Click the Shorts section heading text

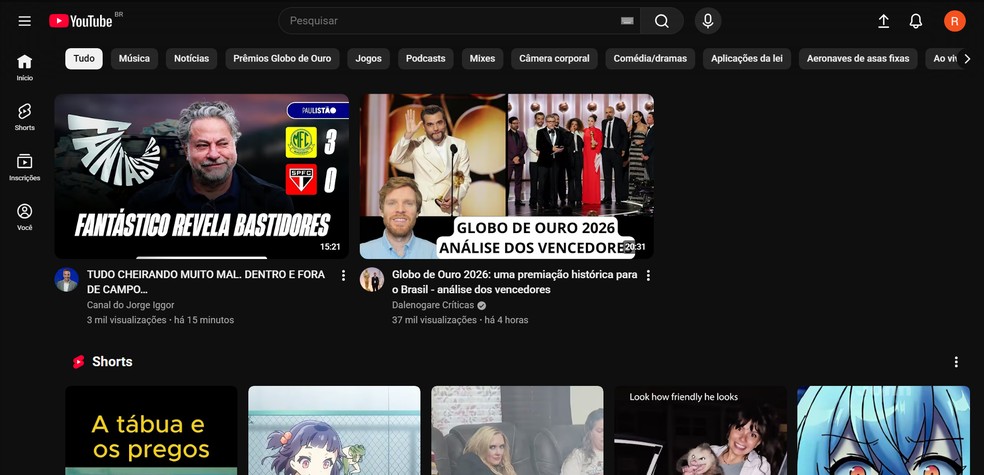112,362
